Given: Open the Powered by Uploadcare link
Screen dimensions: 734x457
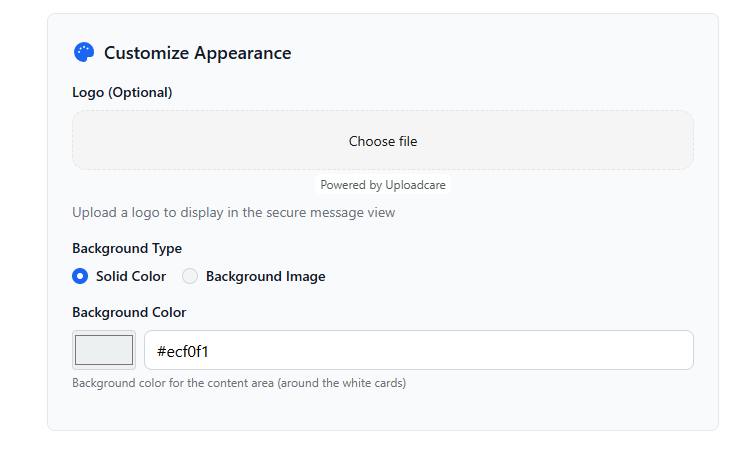Looking at the screenshot, I should [x=383, y=185].
